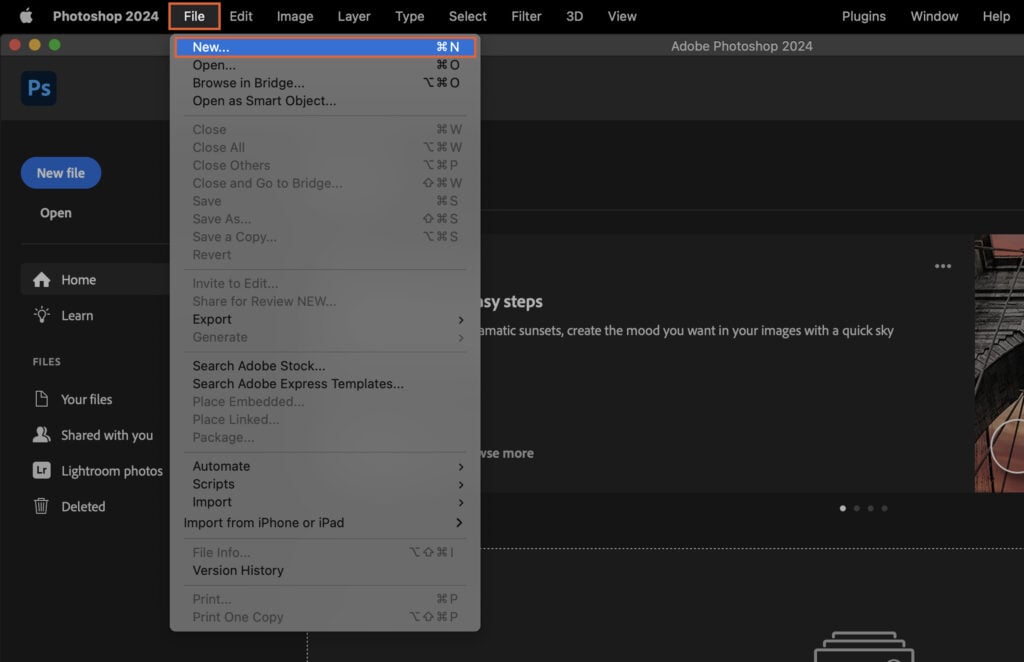Open the Window menu
Screen dimensions: 1024x662
click(934, 16)
